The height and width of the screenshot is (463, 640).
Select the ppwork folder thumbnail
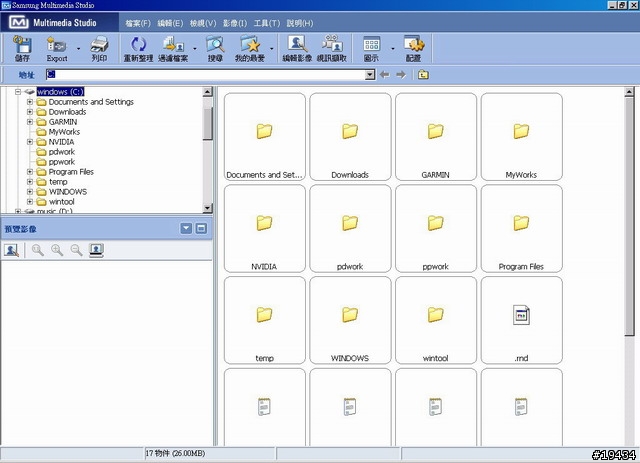436,229
